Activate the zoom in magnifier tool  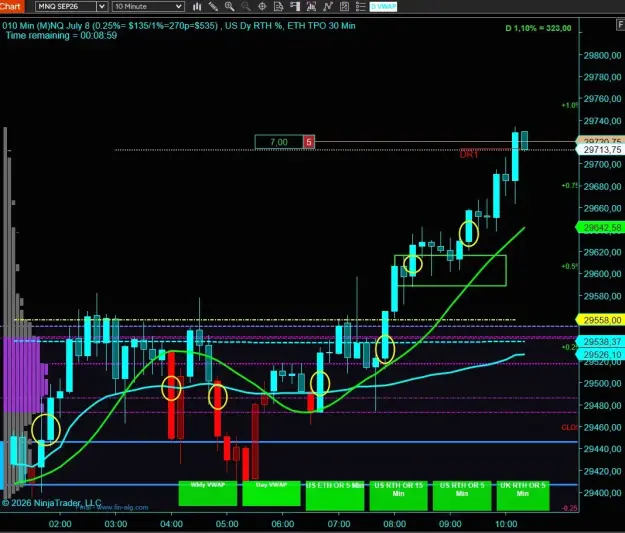click(229, 6)
